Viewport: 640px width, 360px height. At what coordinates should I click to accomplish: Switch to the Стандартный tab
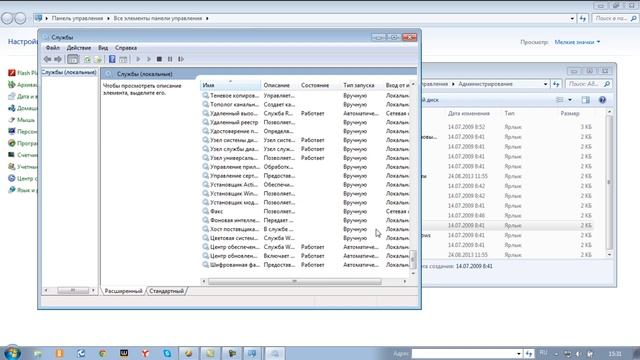coord(167,291)
